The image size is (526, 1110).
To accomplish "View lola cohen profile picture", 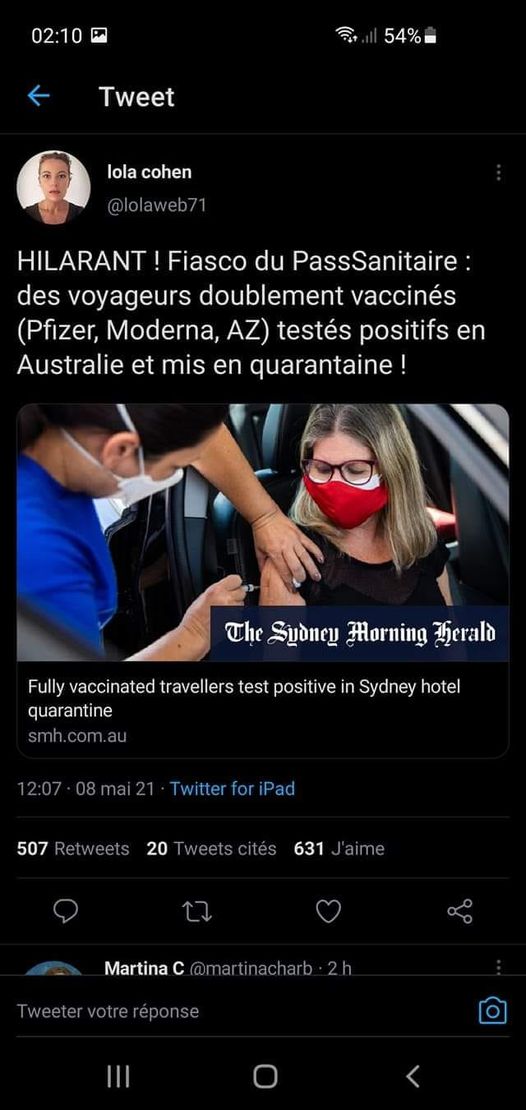I will click(x=53, y=188).
